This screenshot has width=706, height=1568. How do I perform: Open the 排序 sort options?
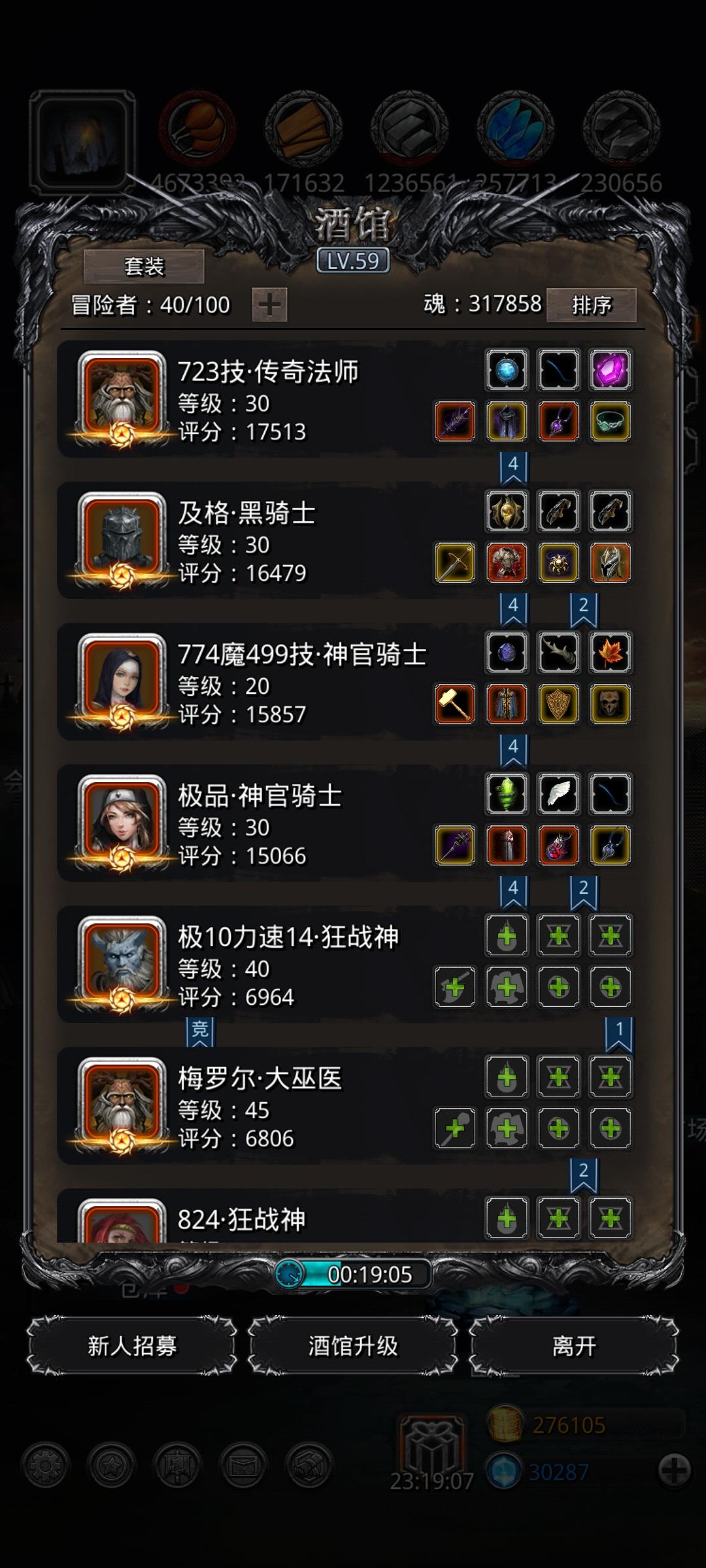pyautogui.click(x=591, y=305)
